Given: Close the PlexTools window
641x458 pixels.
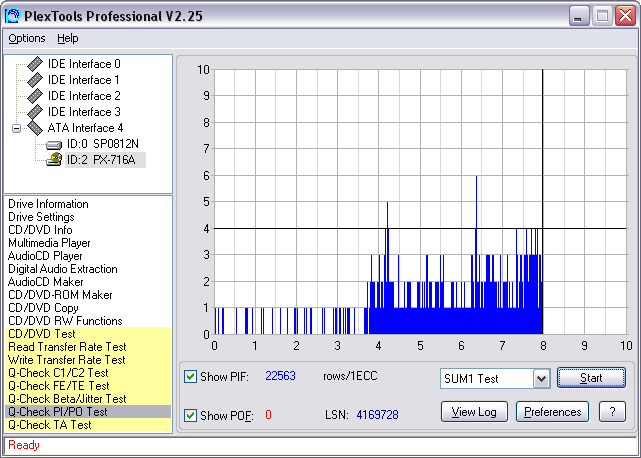Looking at the screenshot, I should pyautogui.click(x=625, y=16).
